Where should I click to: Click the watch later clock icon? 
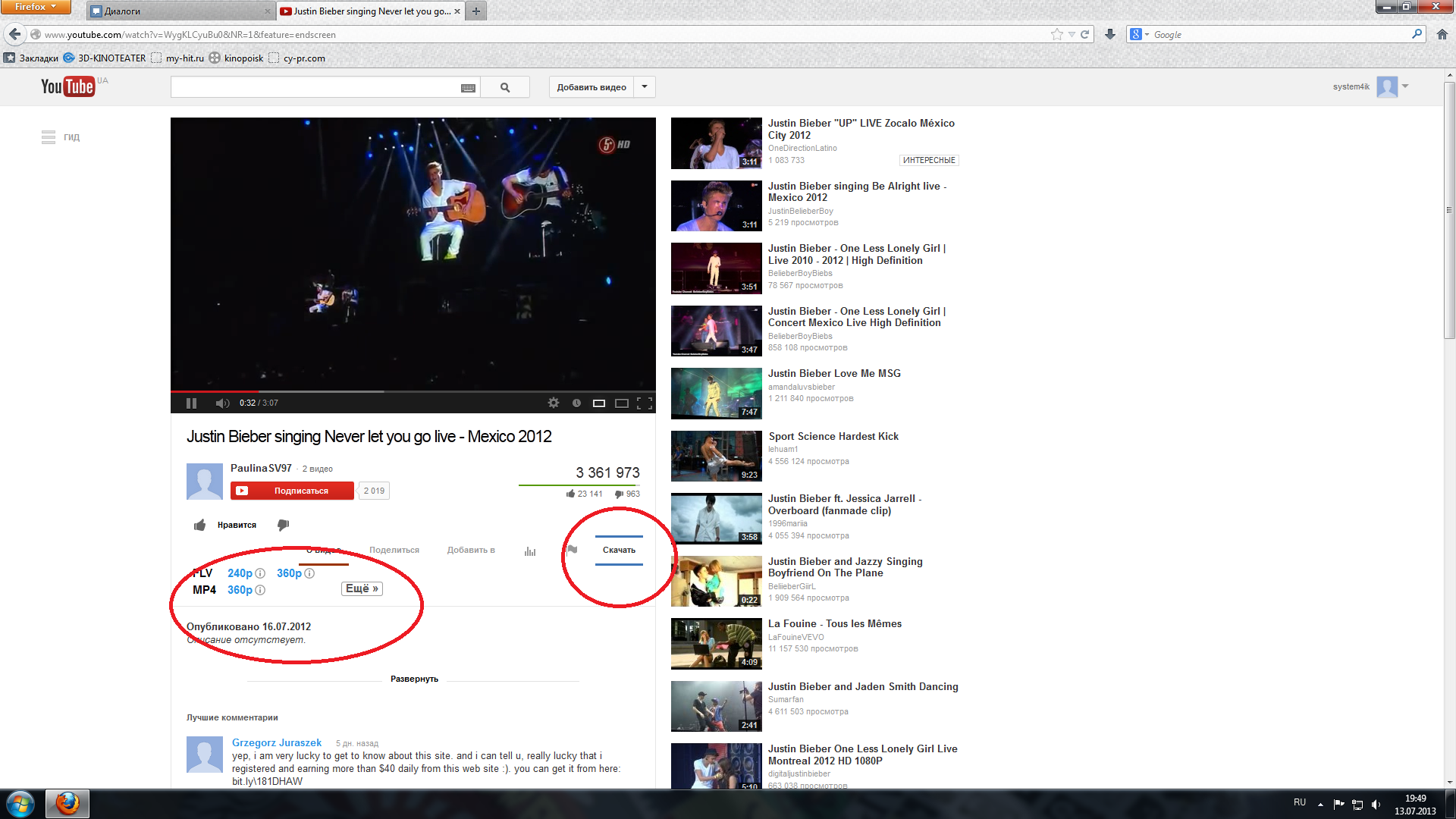coord(576,403)
